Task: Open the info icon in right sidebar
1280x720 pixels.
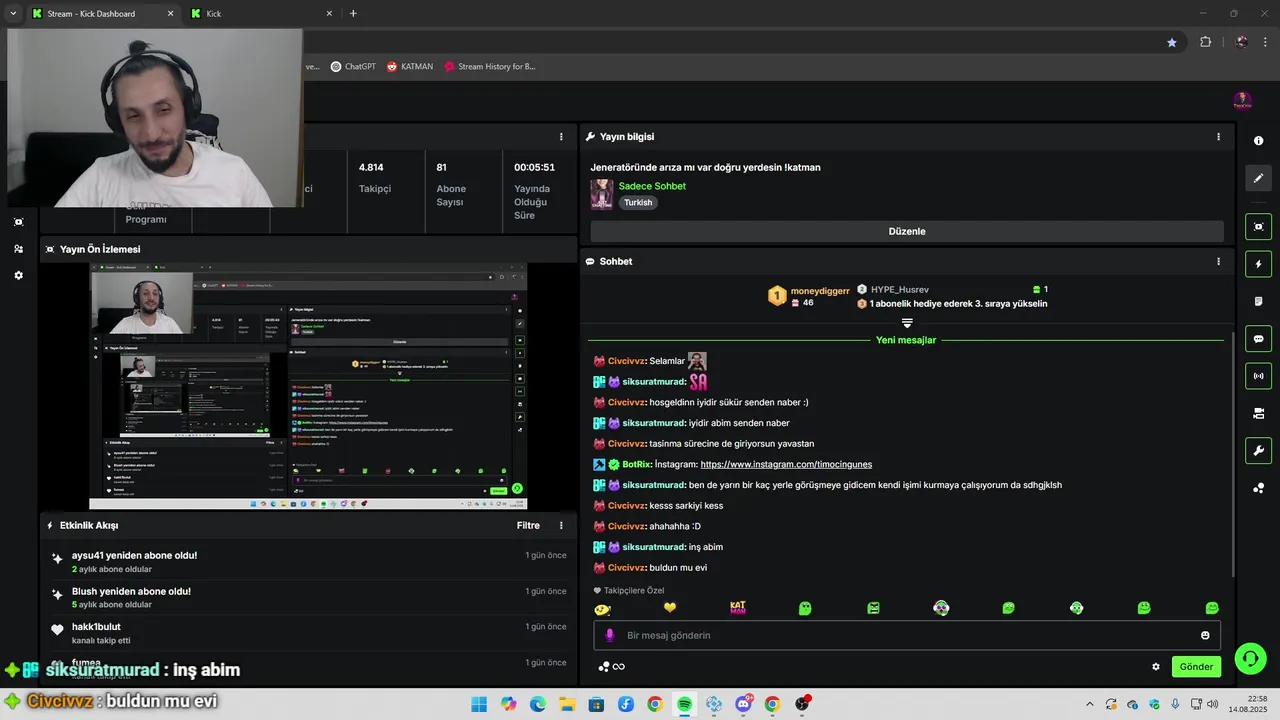Action: [1258, 140]
